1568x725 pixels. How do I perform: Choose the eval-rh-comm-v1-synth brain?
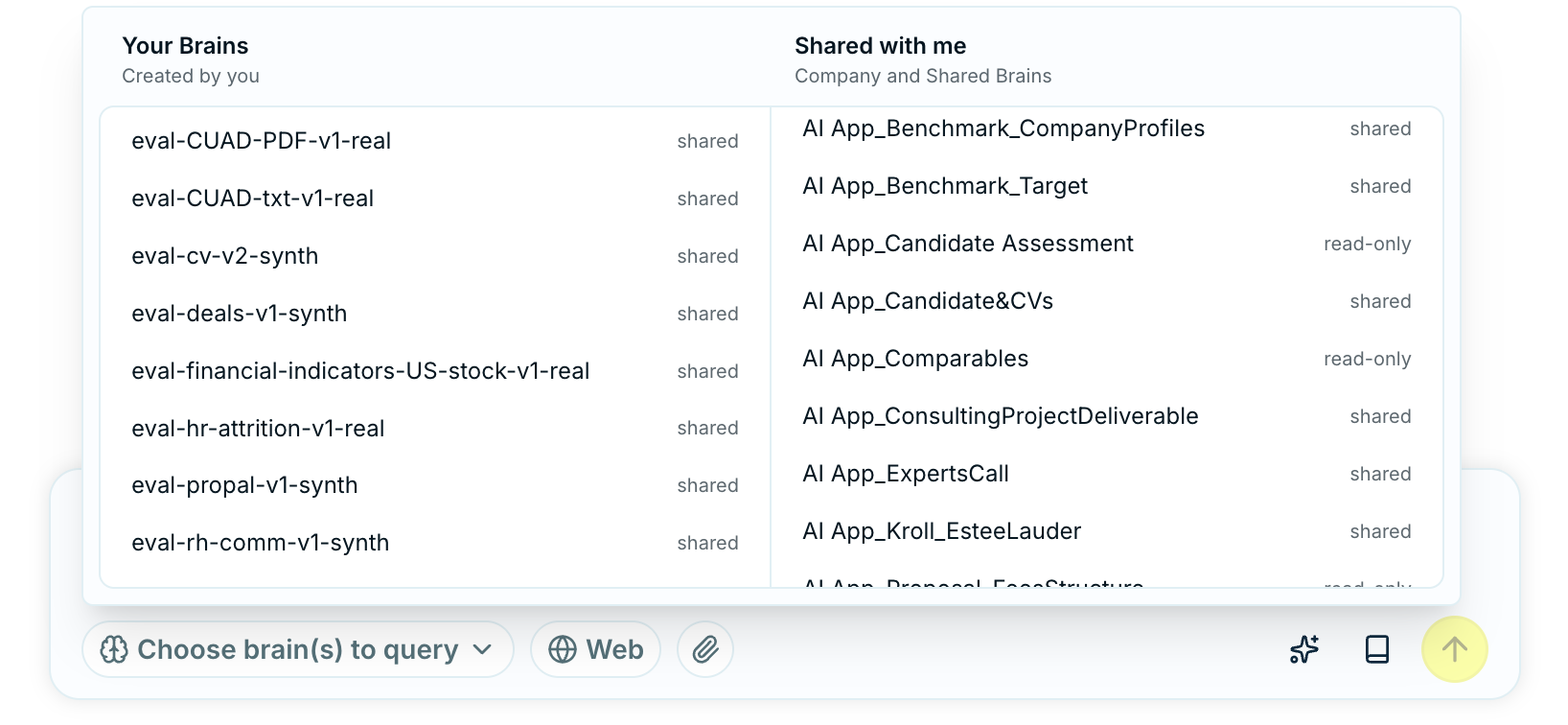(435, 543)
